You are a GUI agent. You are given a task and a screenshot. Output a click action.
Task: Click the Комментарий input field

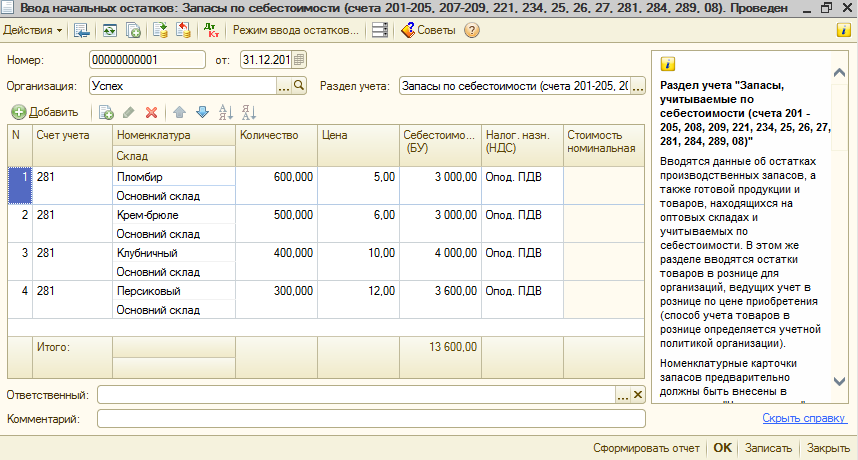[x=370, y=418]
